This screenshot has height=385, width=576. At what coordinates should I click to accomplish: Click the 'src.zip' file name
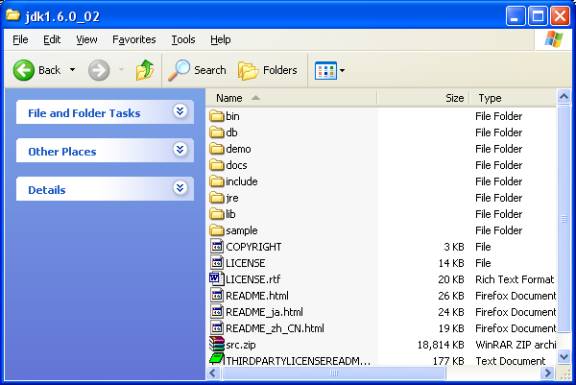click(x=241, y=345)
